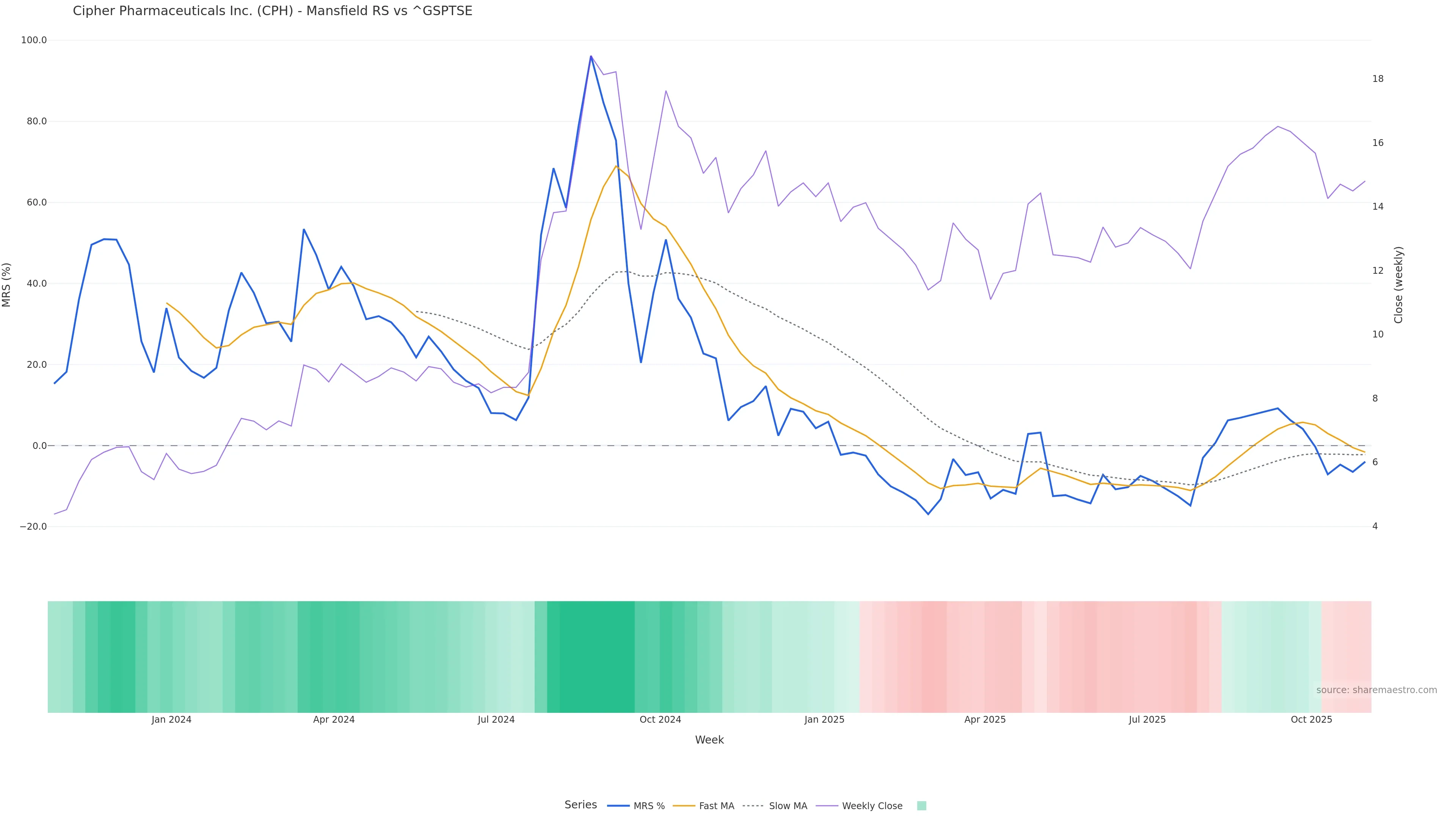Hide the Fast MA legend entry
This screenshot has width=1456, height=819.
click(716, 806)
